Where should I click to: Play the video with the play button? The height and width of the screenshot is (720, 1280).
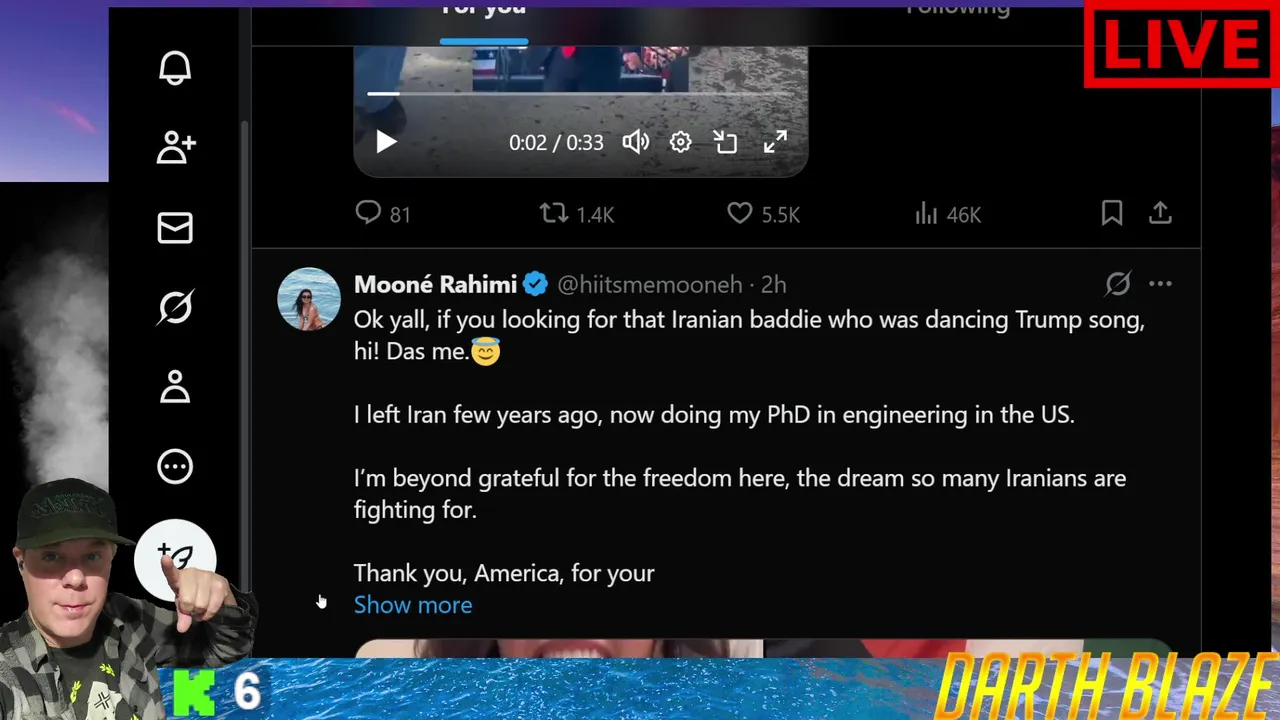pyautogui.click(x=386, y=142)
